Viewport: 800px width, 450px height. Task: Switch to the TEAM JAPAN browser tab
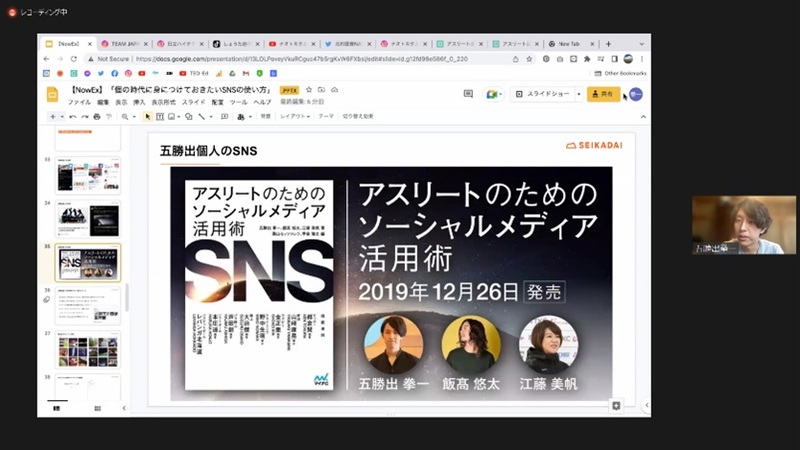pyautogui.click(x=124, y=44)
